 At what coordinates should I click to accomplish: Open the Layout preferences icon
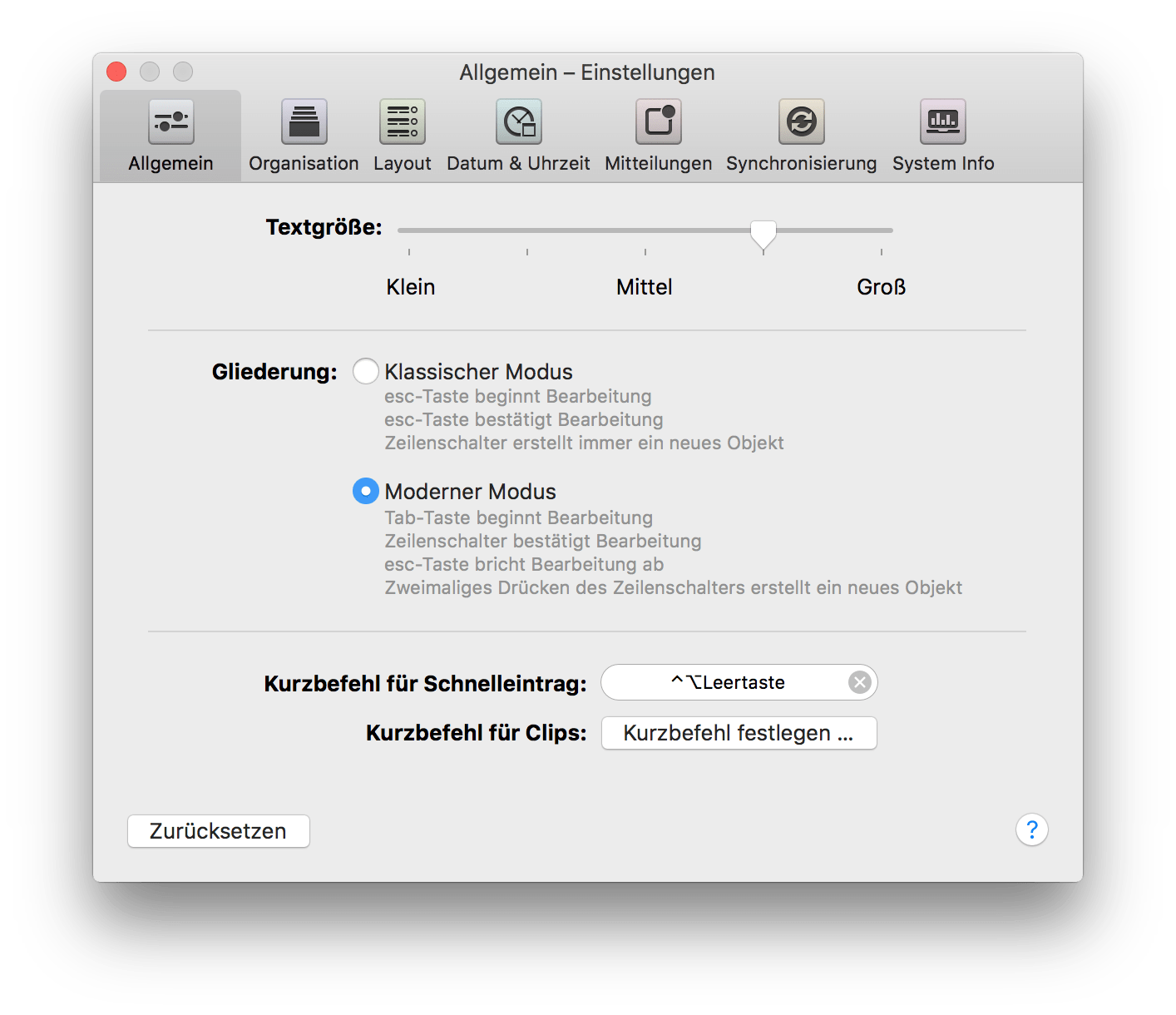[x=402, y=122]
